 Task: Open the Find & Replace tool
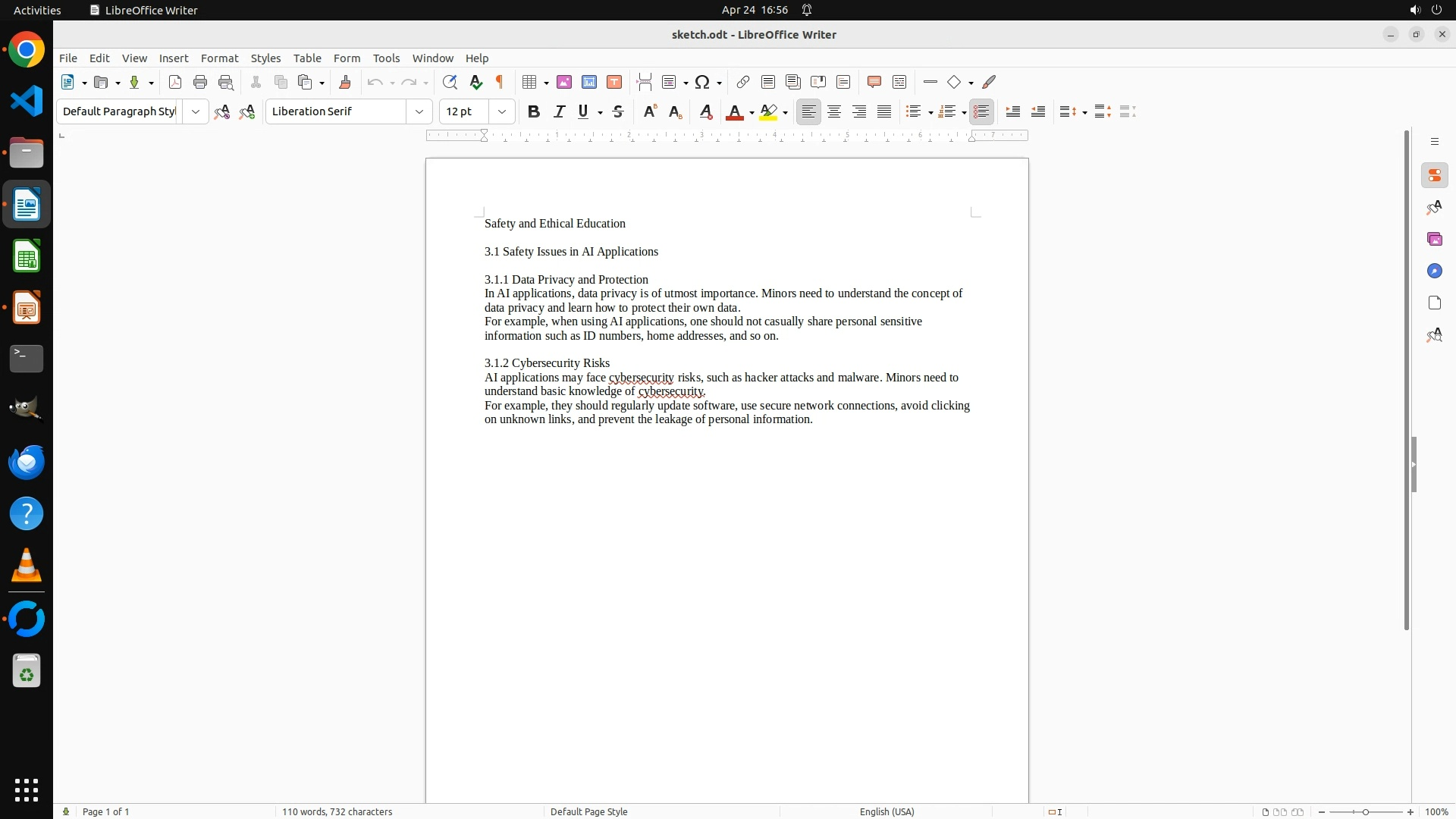450,82
